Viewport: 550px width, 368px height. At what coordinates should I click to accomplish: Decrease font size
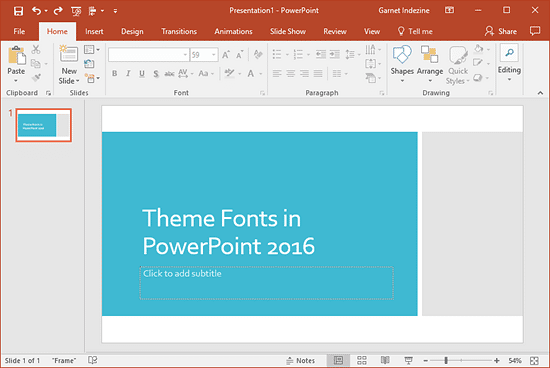240,55
